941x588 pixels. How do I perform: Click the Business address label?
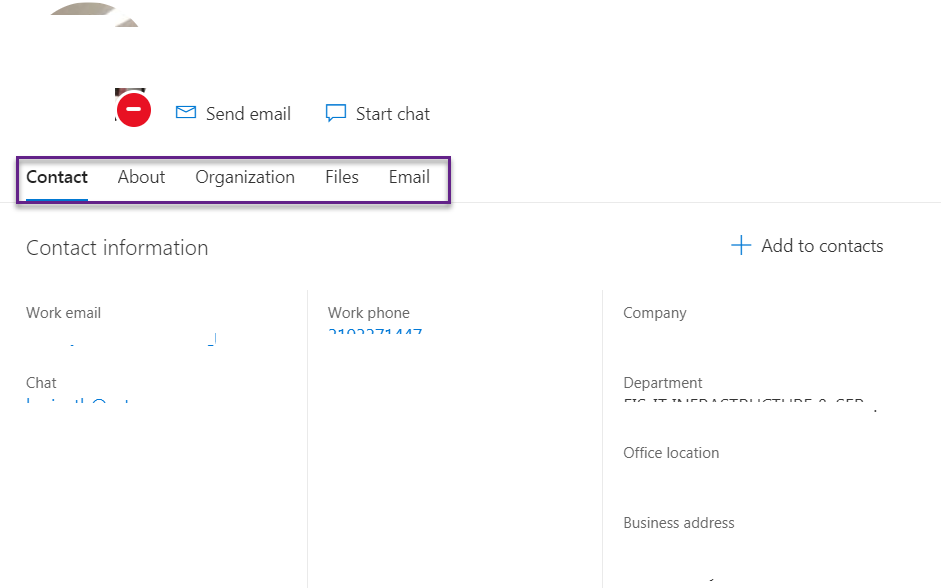tap(679, 523)
